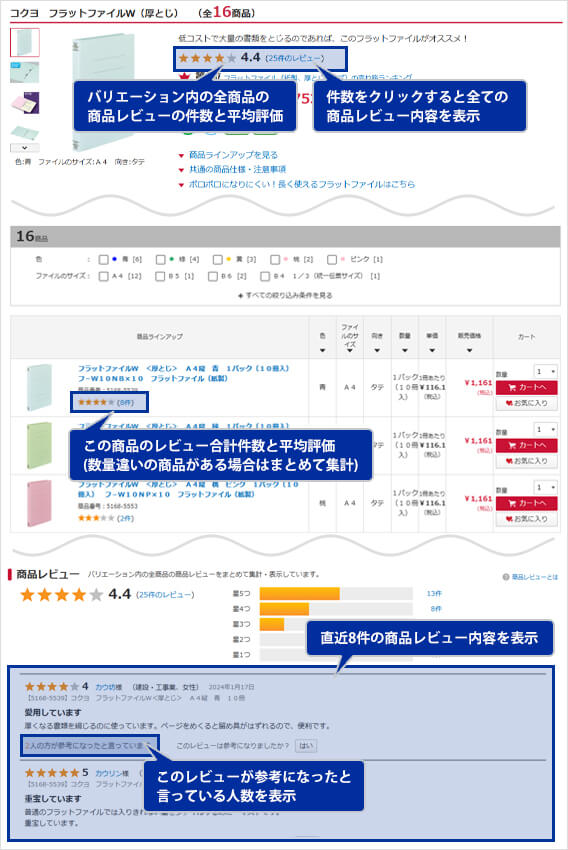The image size is (568, 850).
Task: Check the A4 file size checkbox
Action: click(x=103, y=276)
